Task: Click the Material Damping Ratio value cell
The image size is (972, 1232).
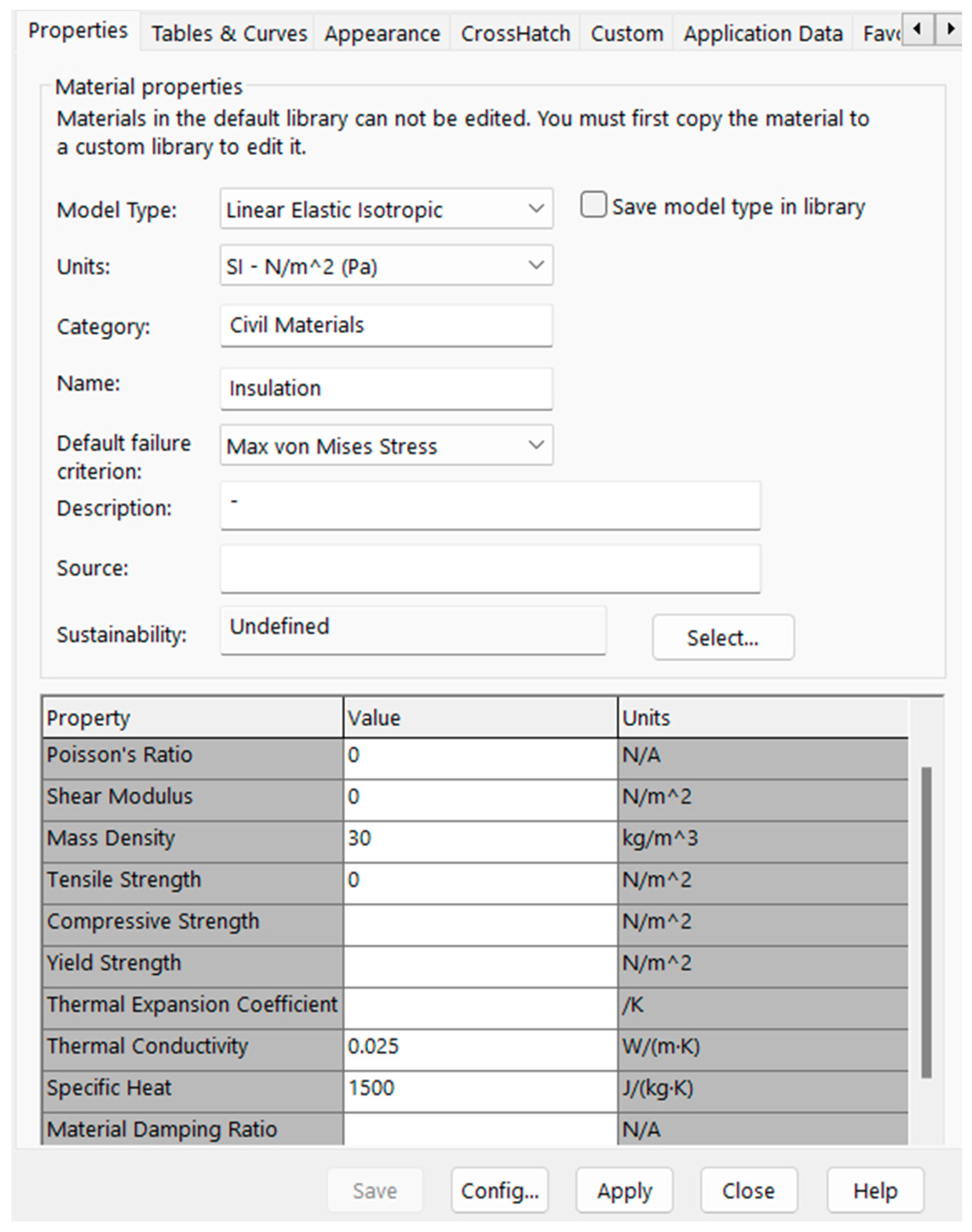Action: point(480,1129)
